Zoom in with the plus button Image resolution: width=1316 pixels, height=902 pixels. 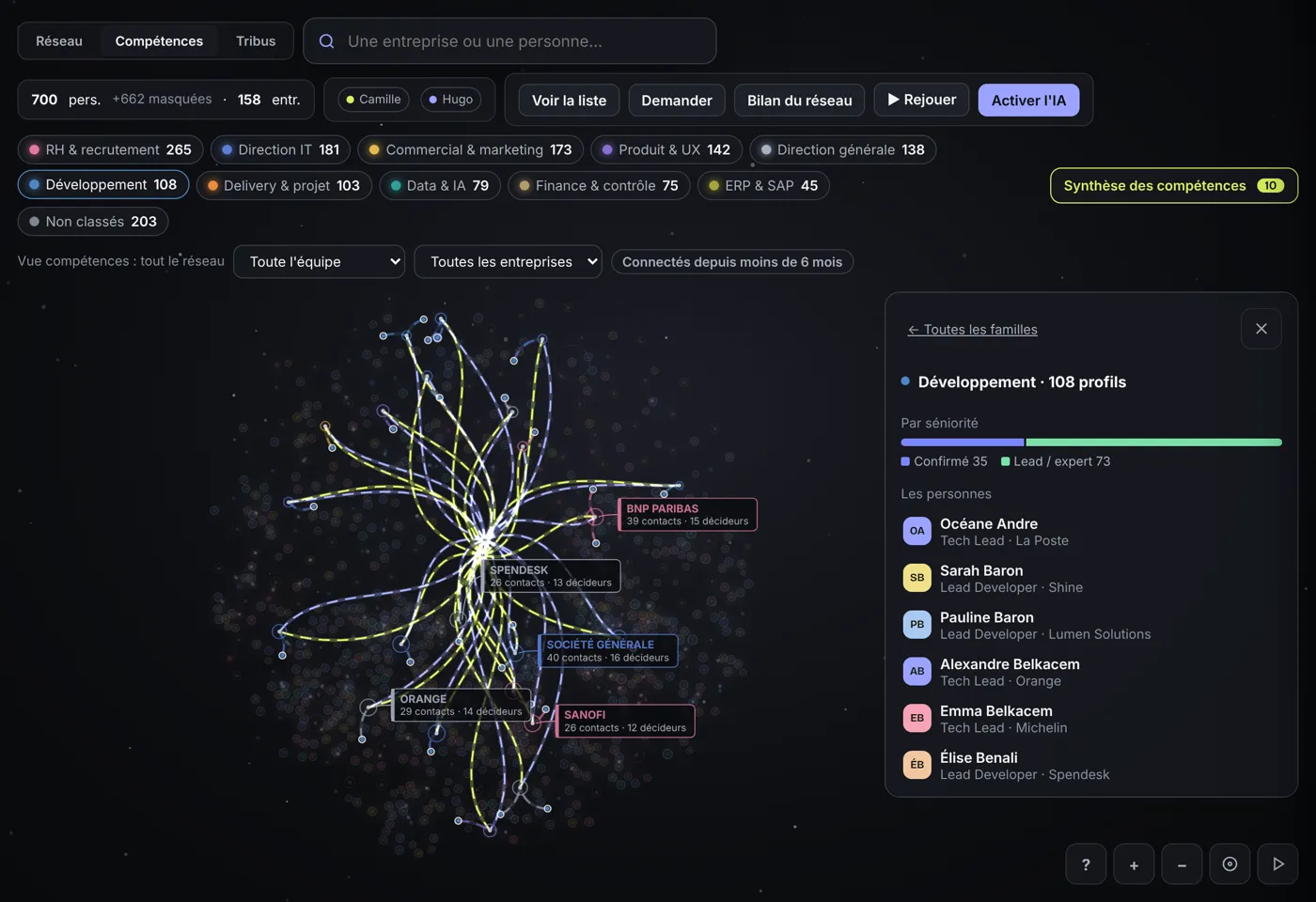point(1134,864)
